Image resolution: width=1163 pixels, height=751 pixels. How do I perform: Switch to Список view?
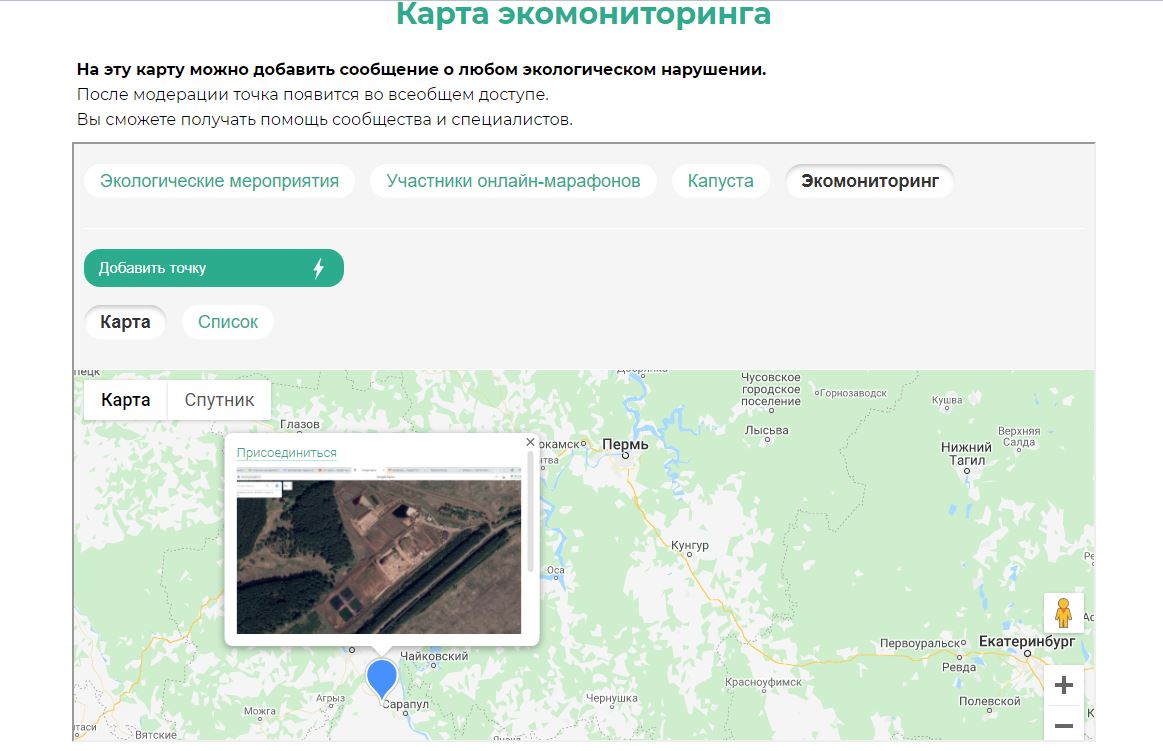(x=228, y=322)
